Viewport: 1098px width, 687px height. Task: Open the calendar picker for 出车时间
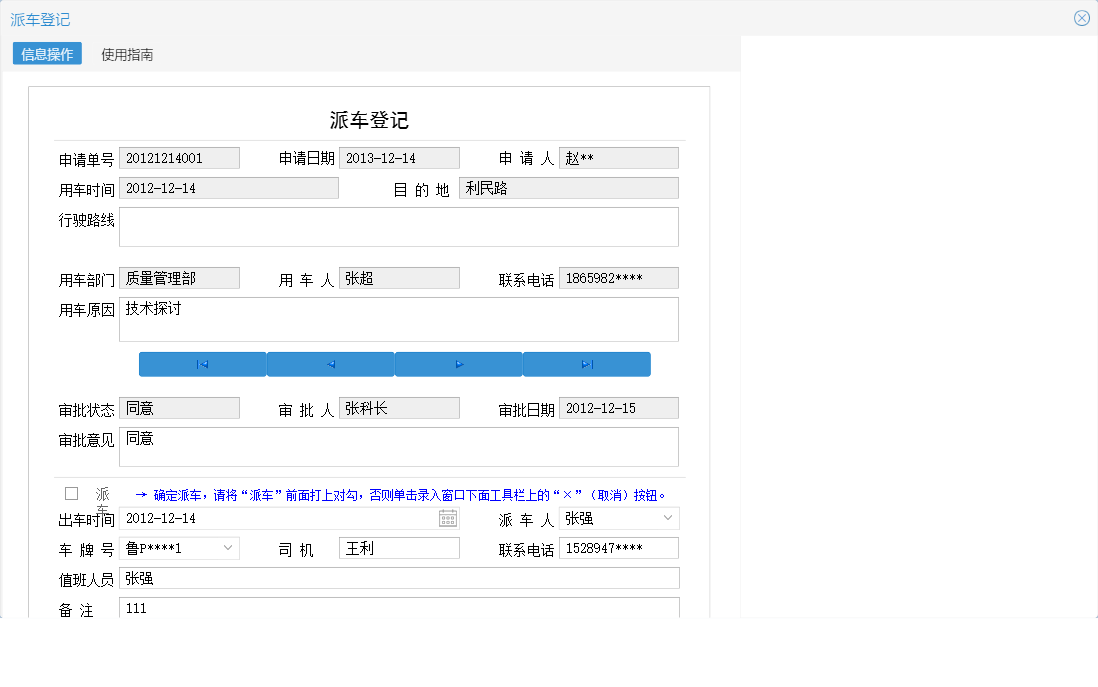pyautogui.click(x=448, y=518)
